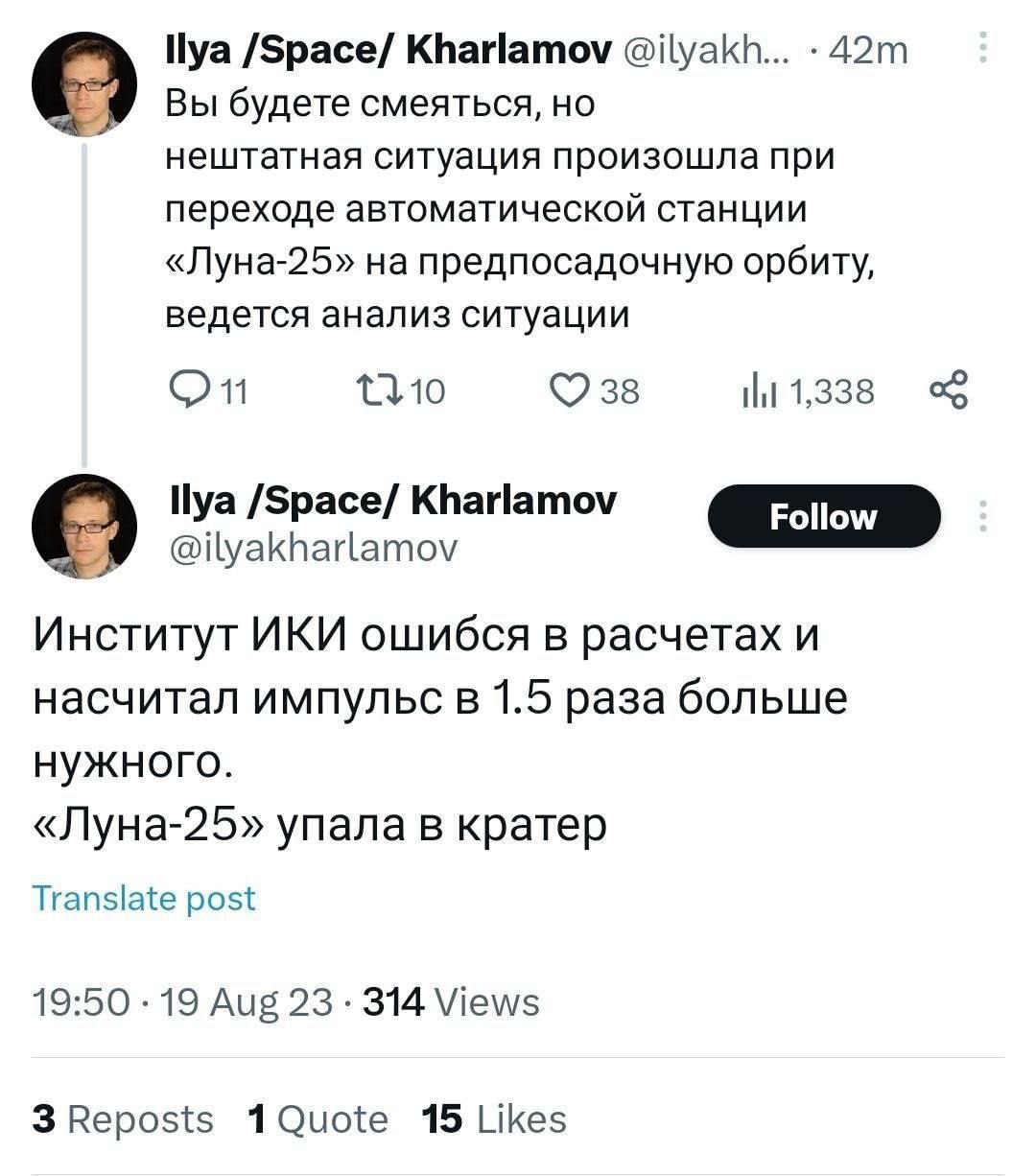Image resolution: width=1036 pixels, height=1176 pixels.
Task: View the 15 Likes list
Action: click(494, 1119)
